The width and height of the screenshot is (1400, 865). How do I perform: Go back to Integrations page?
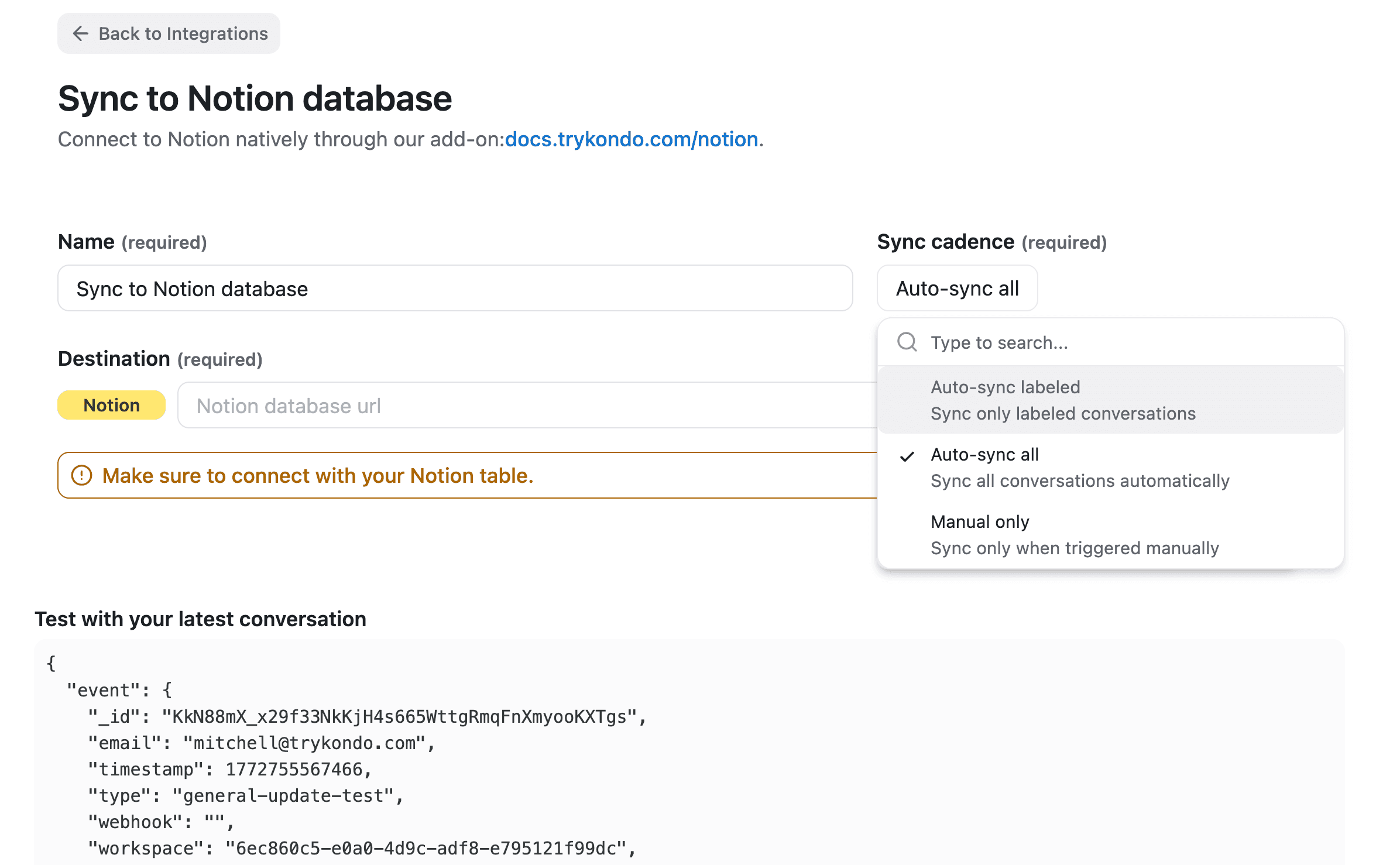pyautogui.click(x=169, y=33)
